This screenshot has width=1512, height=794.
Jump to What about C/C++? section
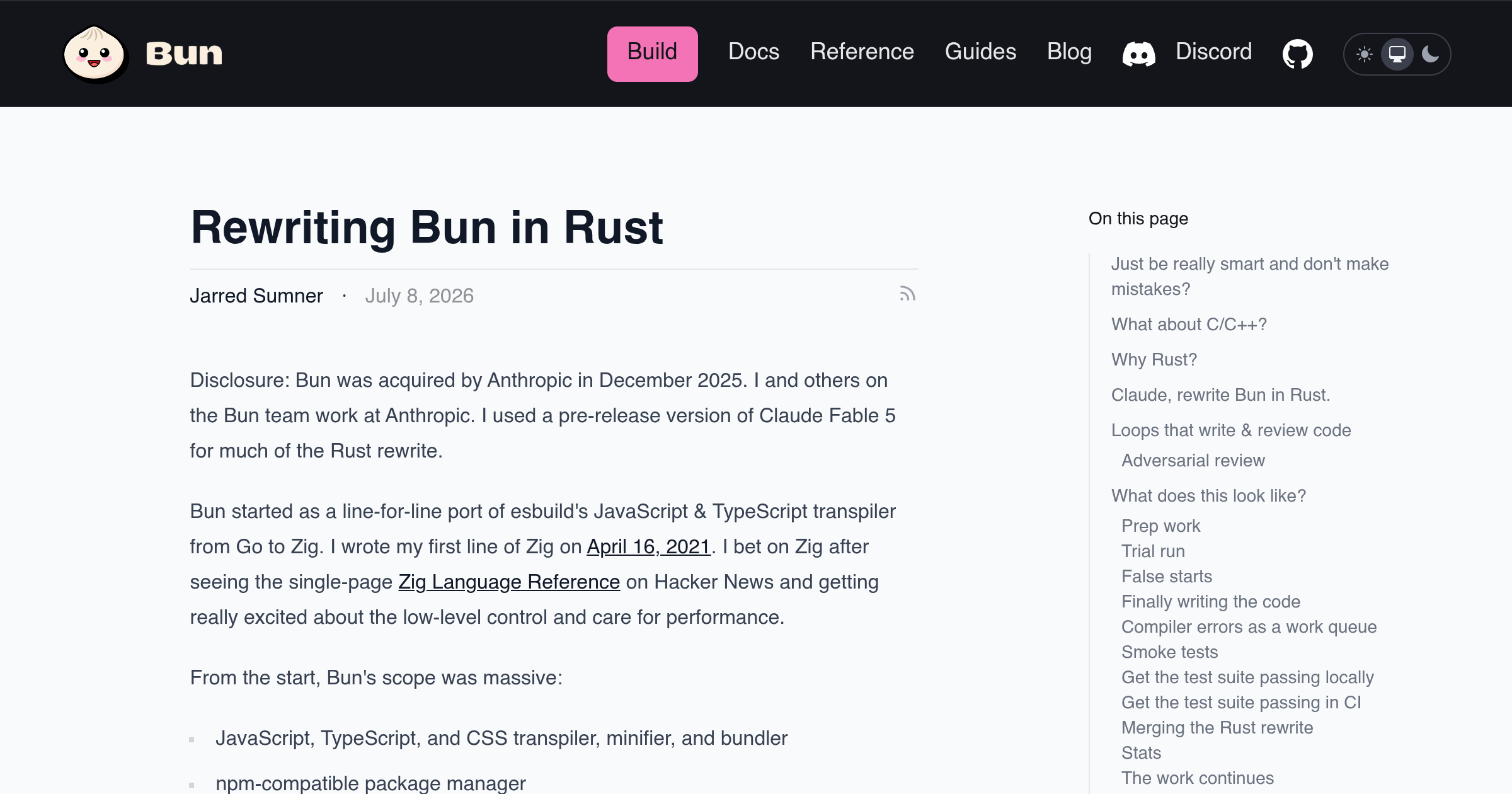point(1189,324)
